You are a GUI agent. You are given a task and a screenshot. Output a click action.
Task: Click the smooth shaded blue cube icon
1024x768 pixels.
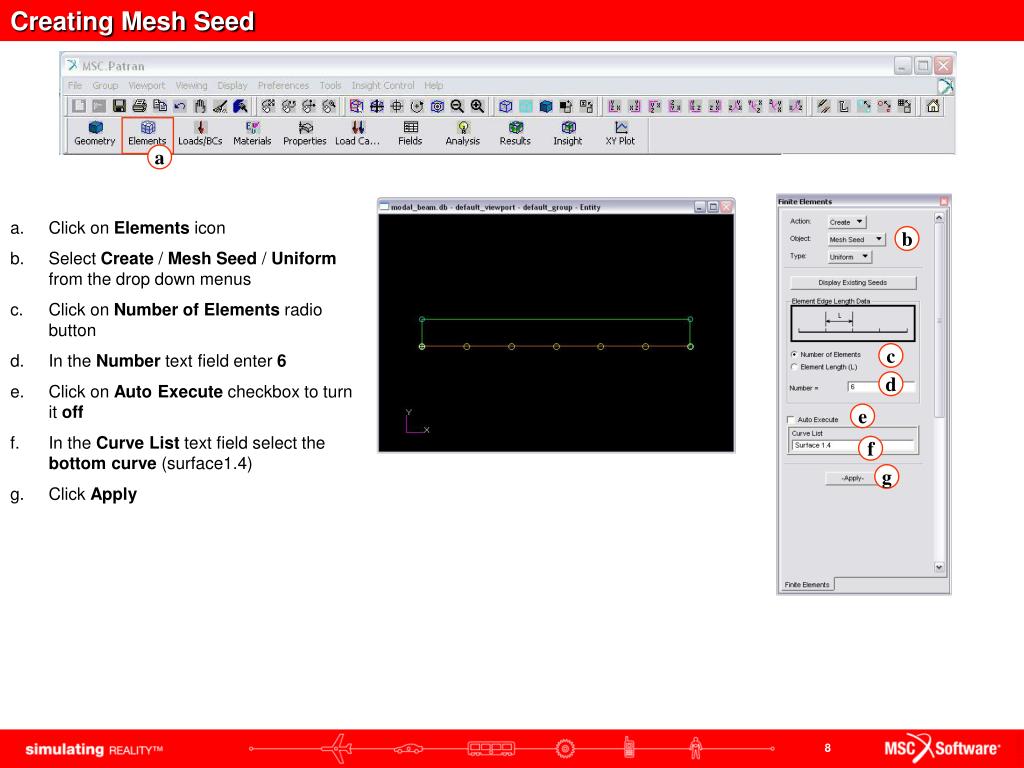coord(546,106)
